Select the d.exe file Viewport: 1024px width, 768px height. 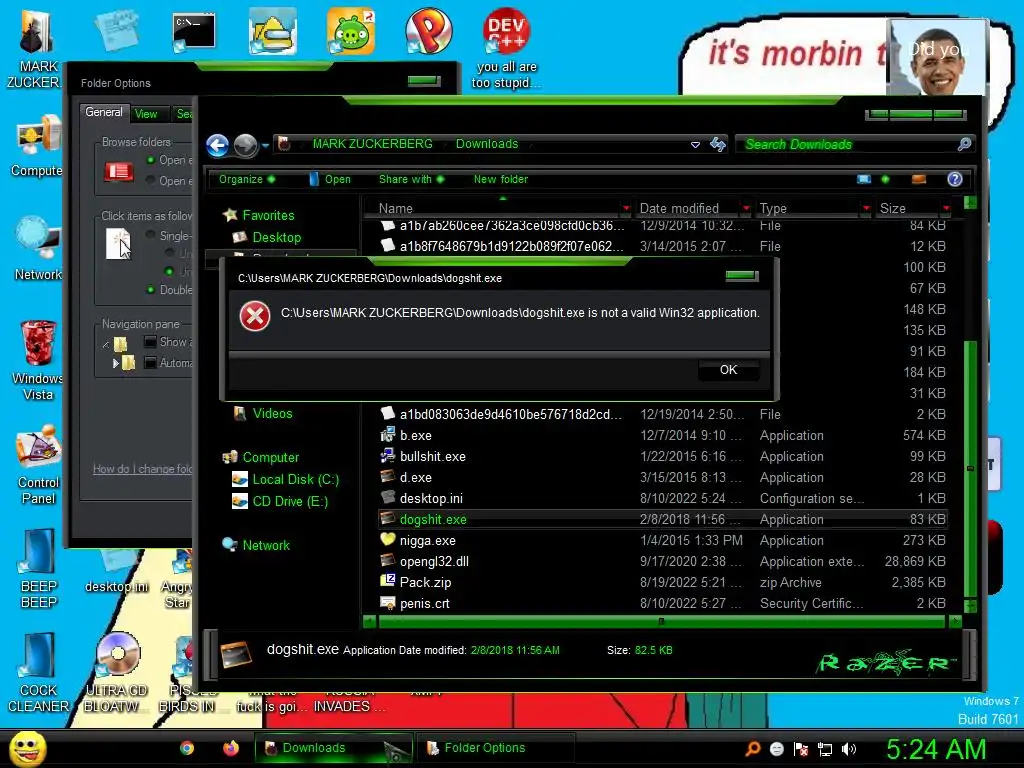[415, 477]
